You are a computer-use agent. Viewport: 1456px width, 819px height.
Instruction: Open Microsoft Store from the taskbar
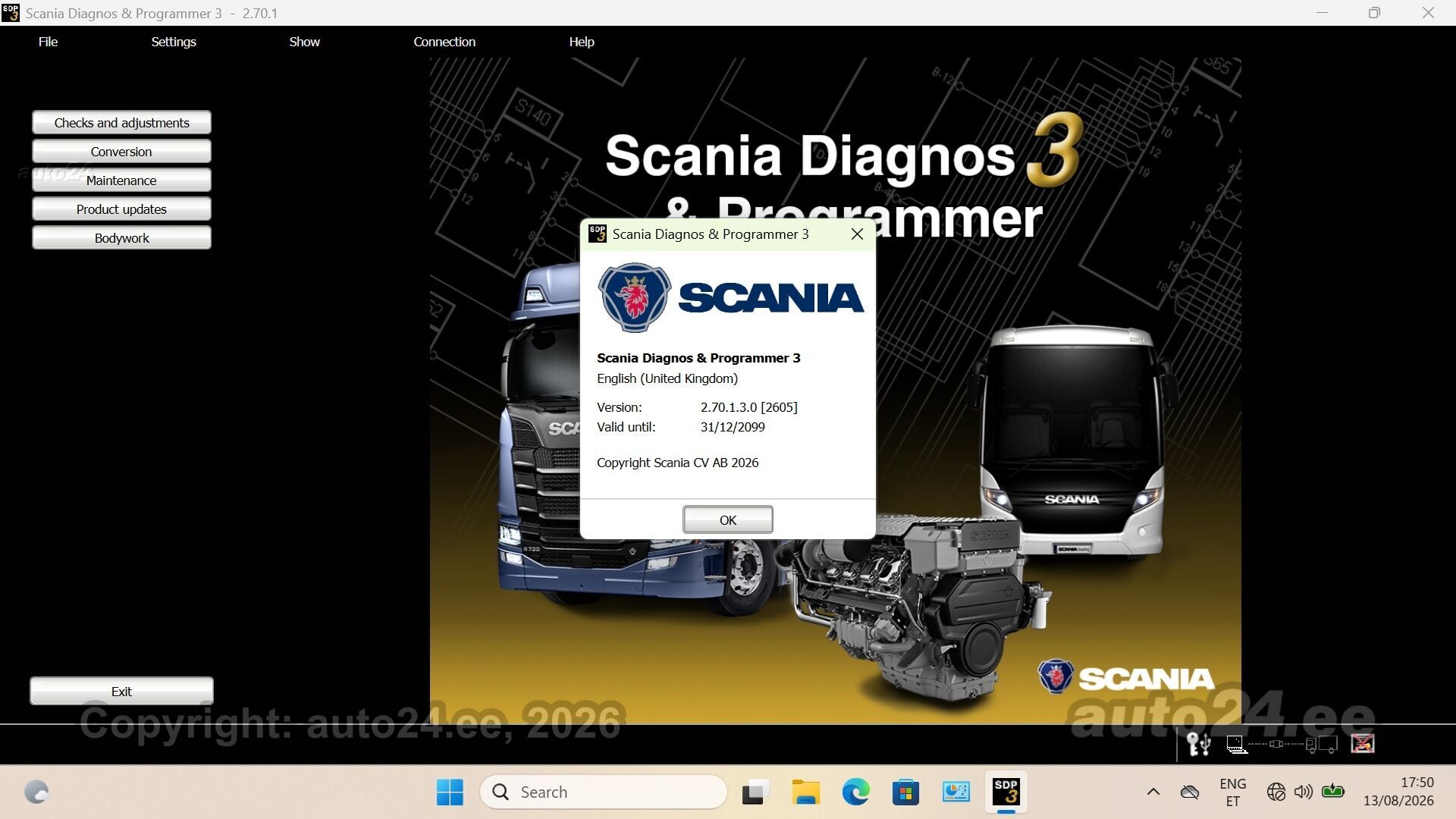(905, 792)
